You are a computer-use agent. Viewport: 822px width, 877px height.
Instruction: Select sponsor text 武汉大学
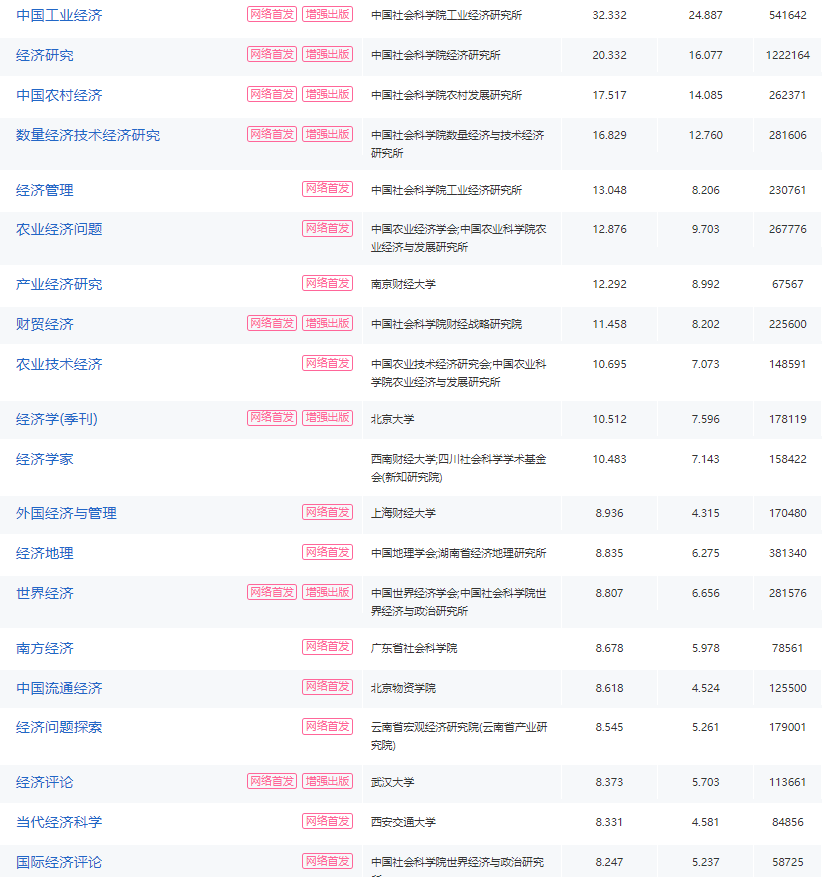pos(393,782)
